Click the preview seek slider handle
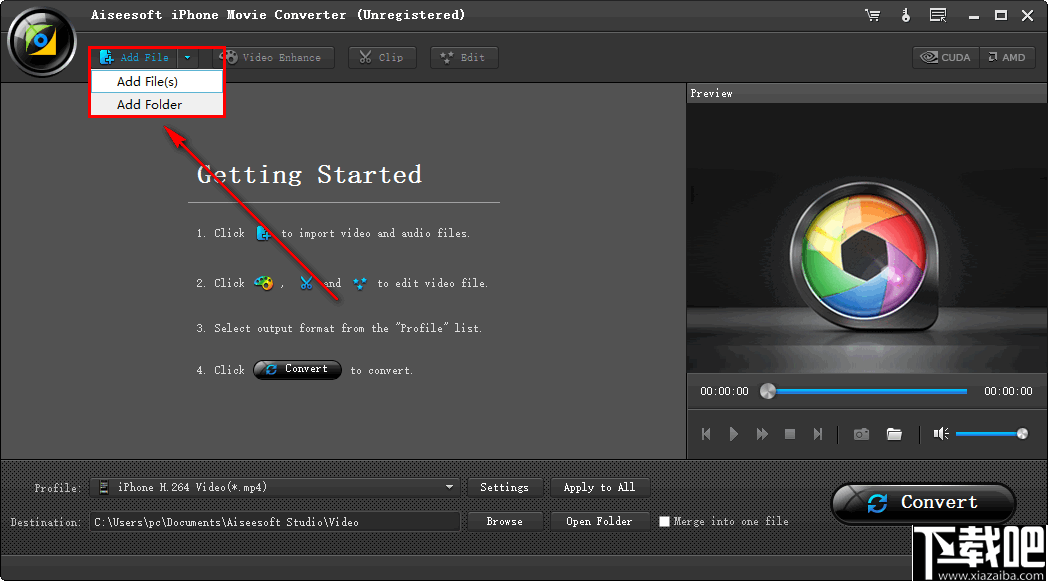1048x581 pixels. (768, 391)
